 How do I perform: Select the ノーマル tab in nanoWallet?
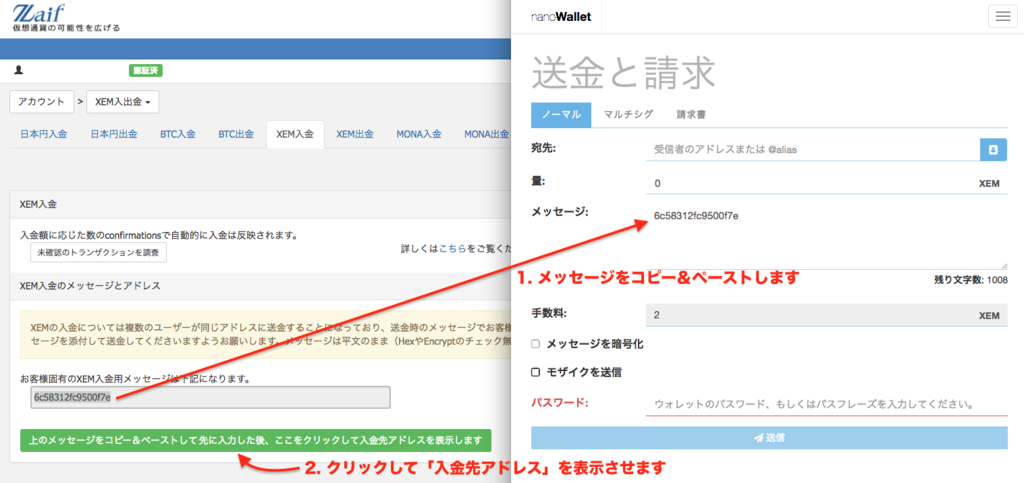click(561, 114)
